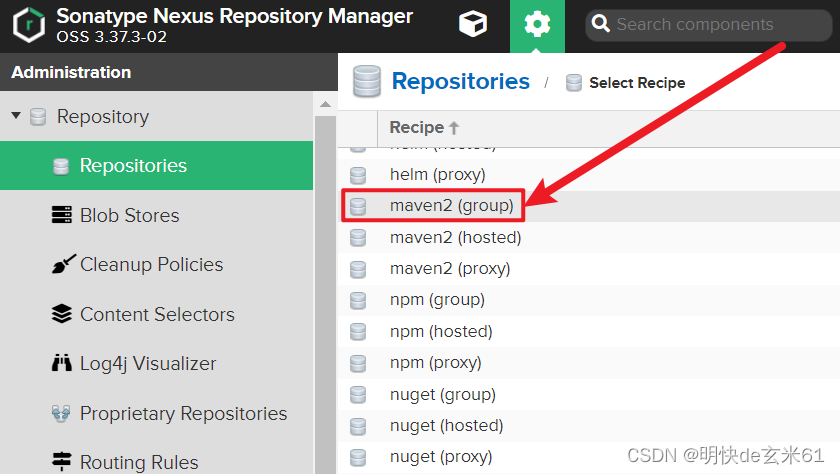Viewport: 840px width, 474px height.
Task: Open Proprietary Repositories
Action: [x=183, y=413]
